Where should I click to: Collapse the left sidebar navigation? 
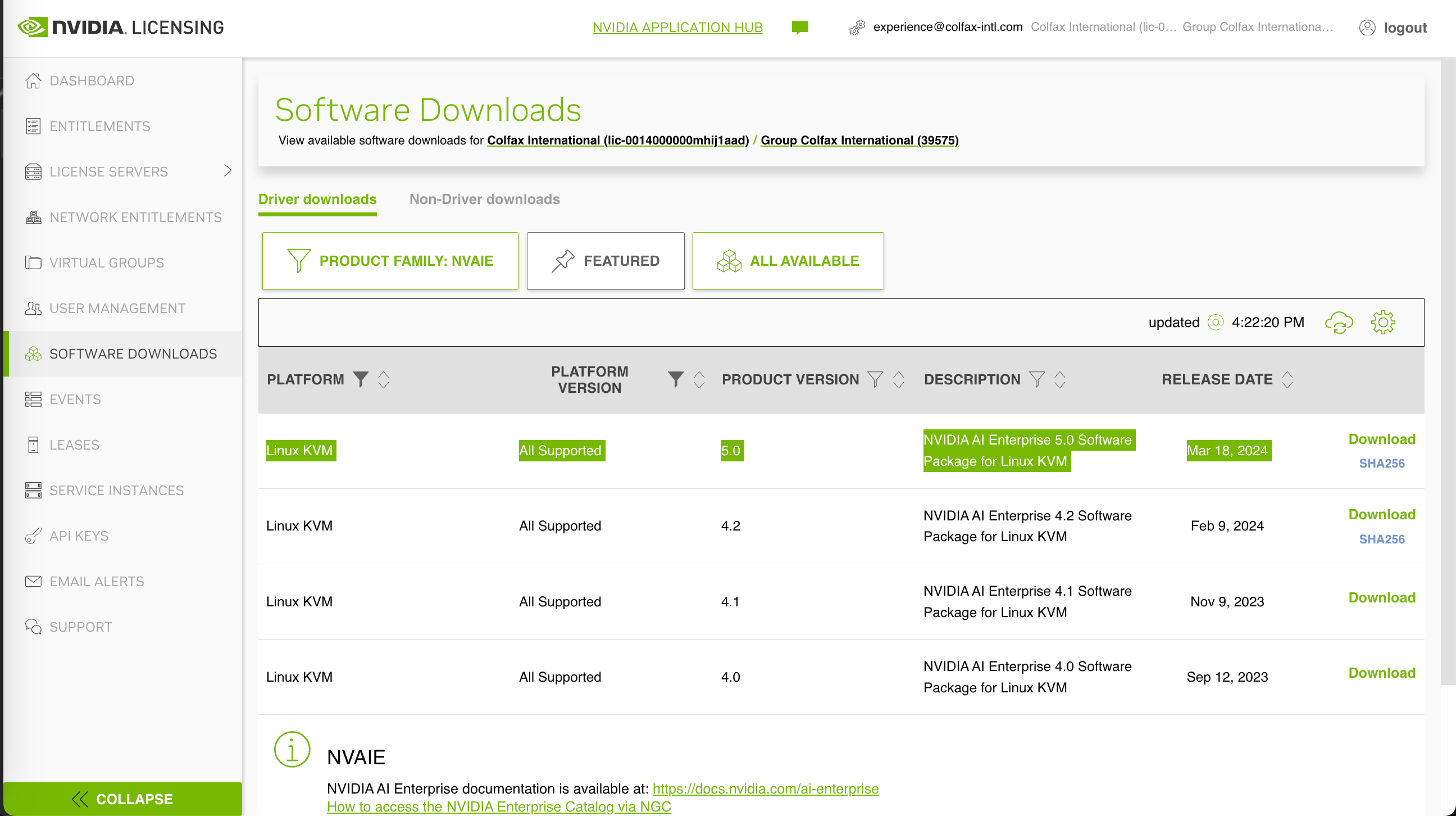tap(122, 799)
